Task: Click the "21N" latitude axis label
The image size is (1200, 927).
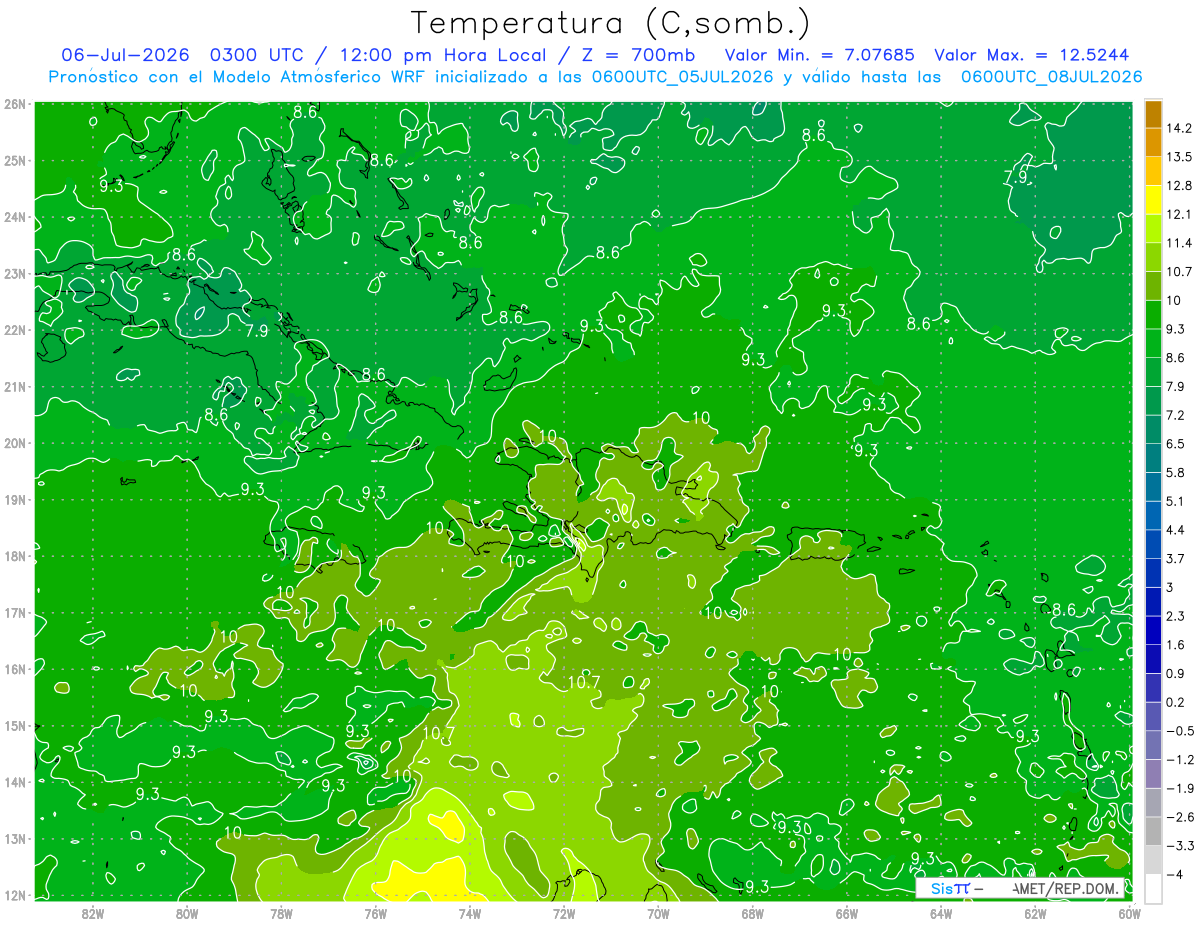Action: pos(14,386)
